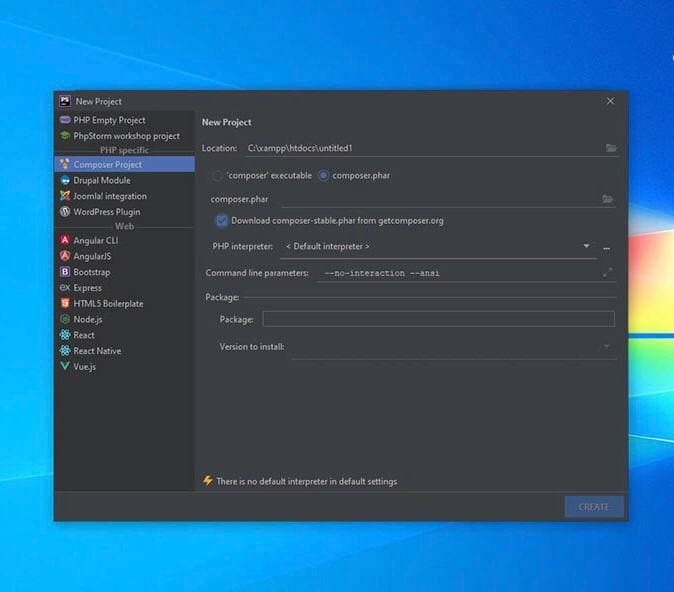Browse for composer.phar file folder icon

pos(607,199)
